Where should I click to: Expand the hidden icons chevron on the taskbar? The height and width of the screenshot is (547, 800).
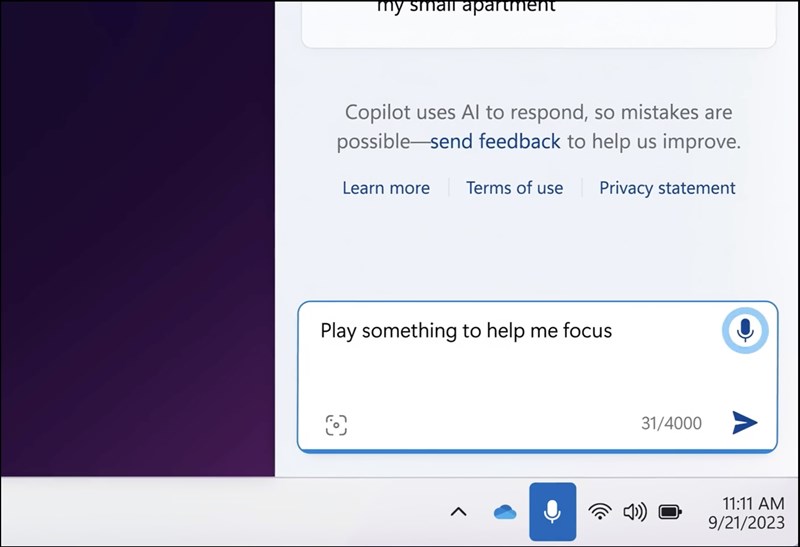458,512
